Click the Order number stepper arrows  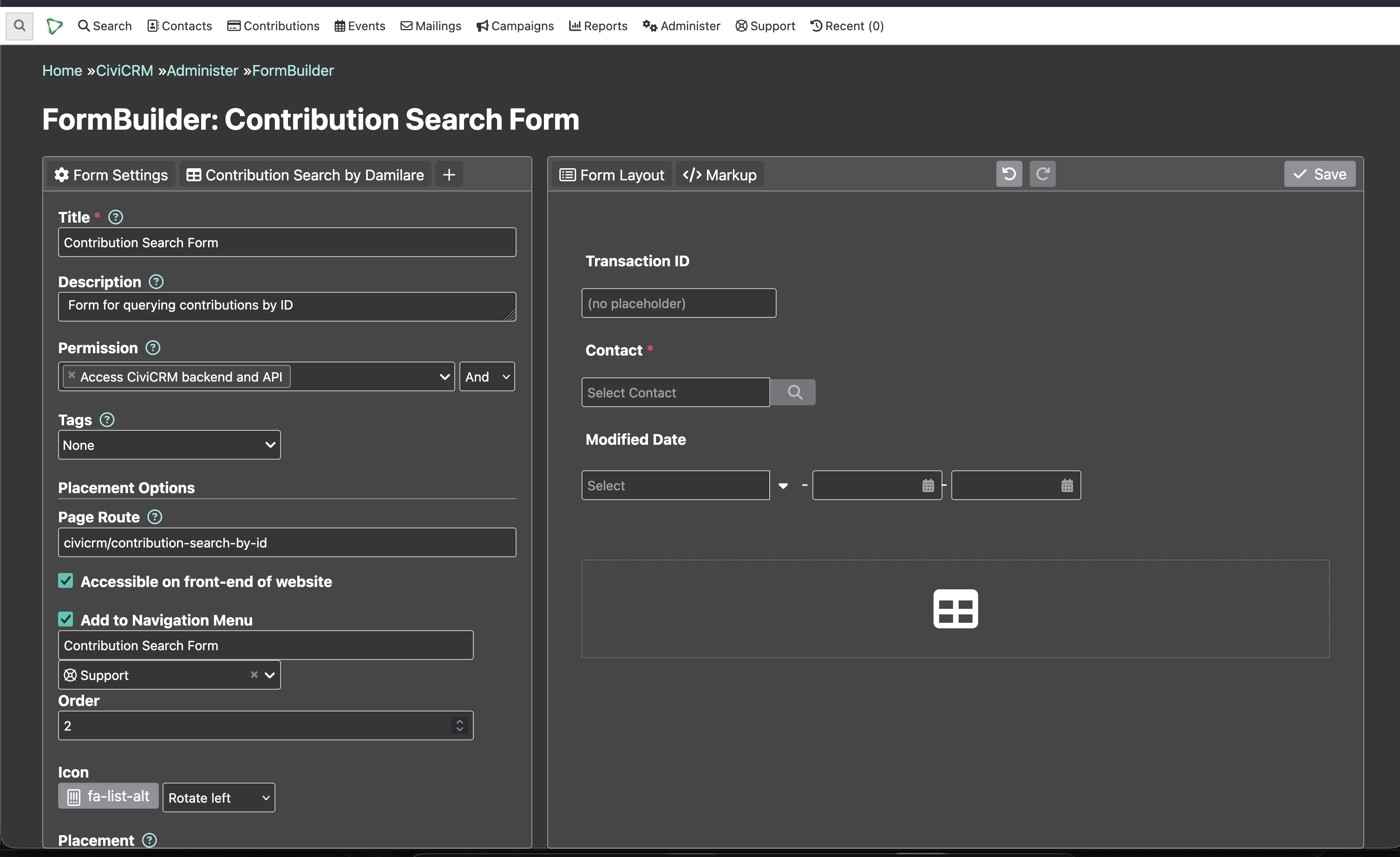coord(460,726)
